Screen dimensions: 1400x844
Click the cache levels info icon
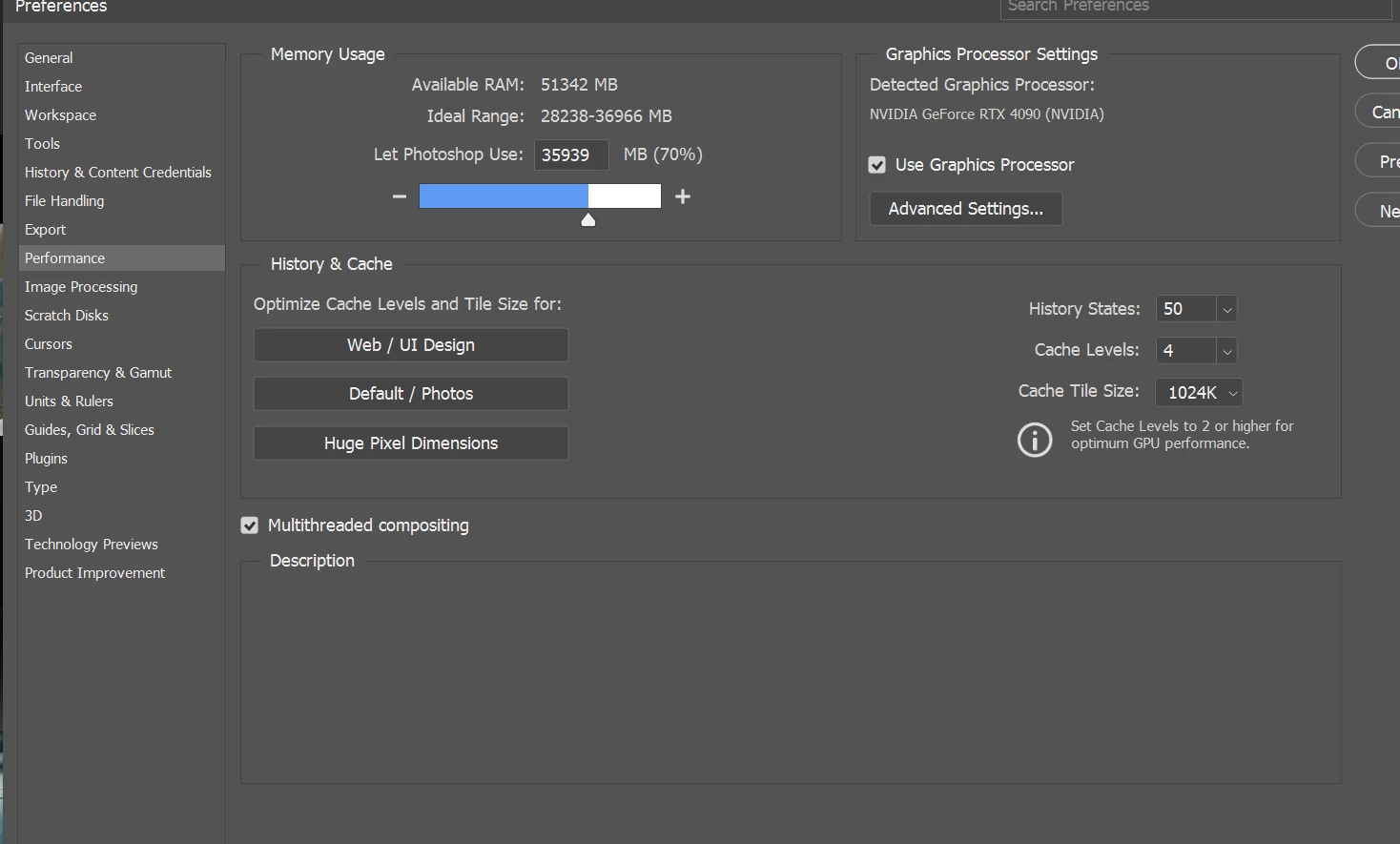click(x=1035, y=440)
